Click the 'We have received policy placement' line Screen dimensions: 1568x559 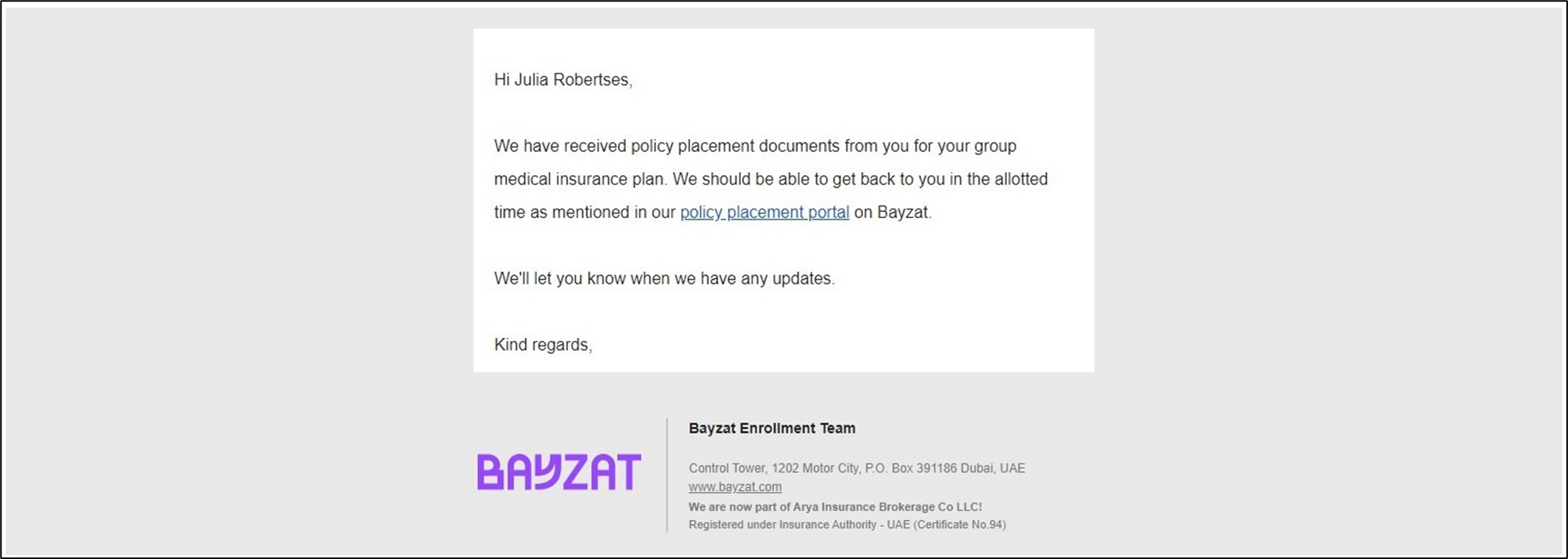[755, 146]
